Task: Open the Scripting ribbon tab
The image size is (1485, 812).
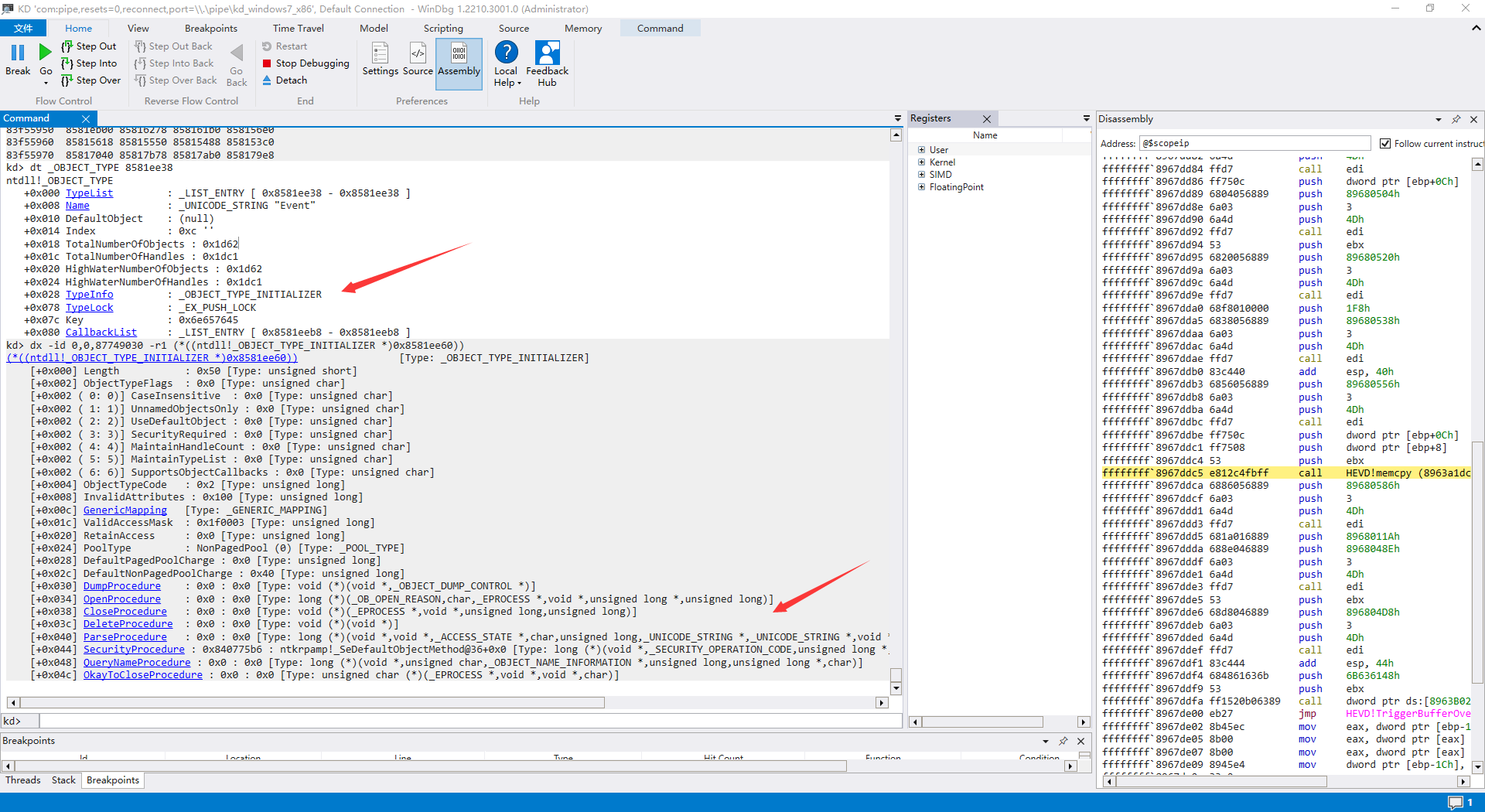Action: pyautogui.click(x=443, y=29)
